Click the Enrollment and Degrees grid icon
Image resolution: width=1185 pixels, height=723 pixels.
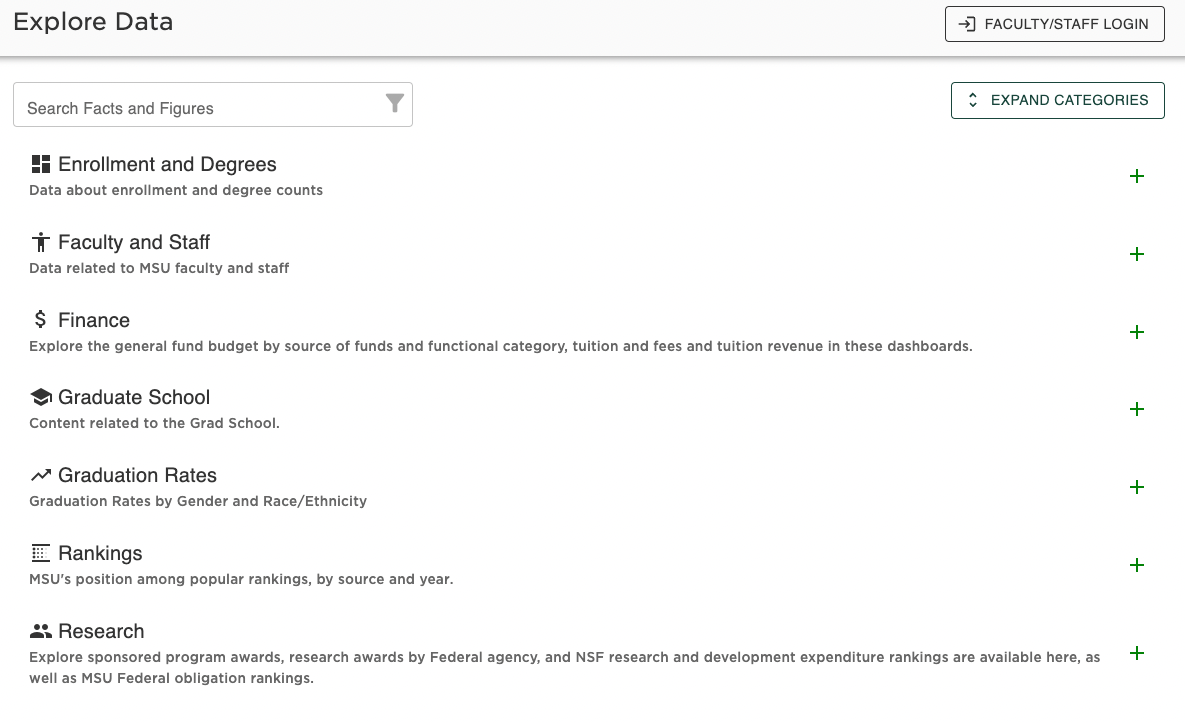[x=40, y=163]
